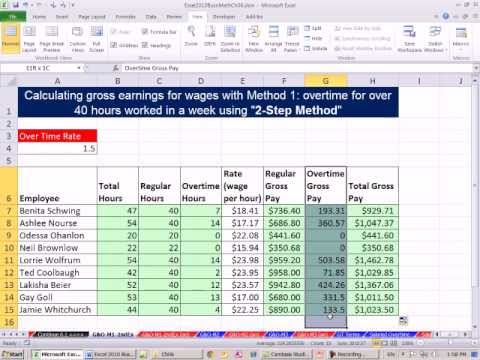The height and width of the screenshot is (360, 480).
Task: Click Unhide window button
Action: (x=315, y=49)
